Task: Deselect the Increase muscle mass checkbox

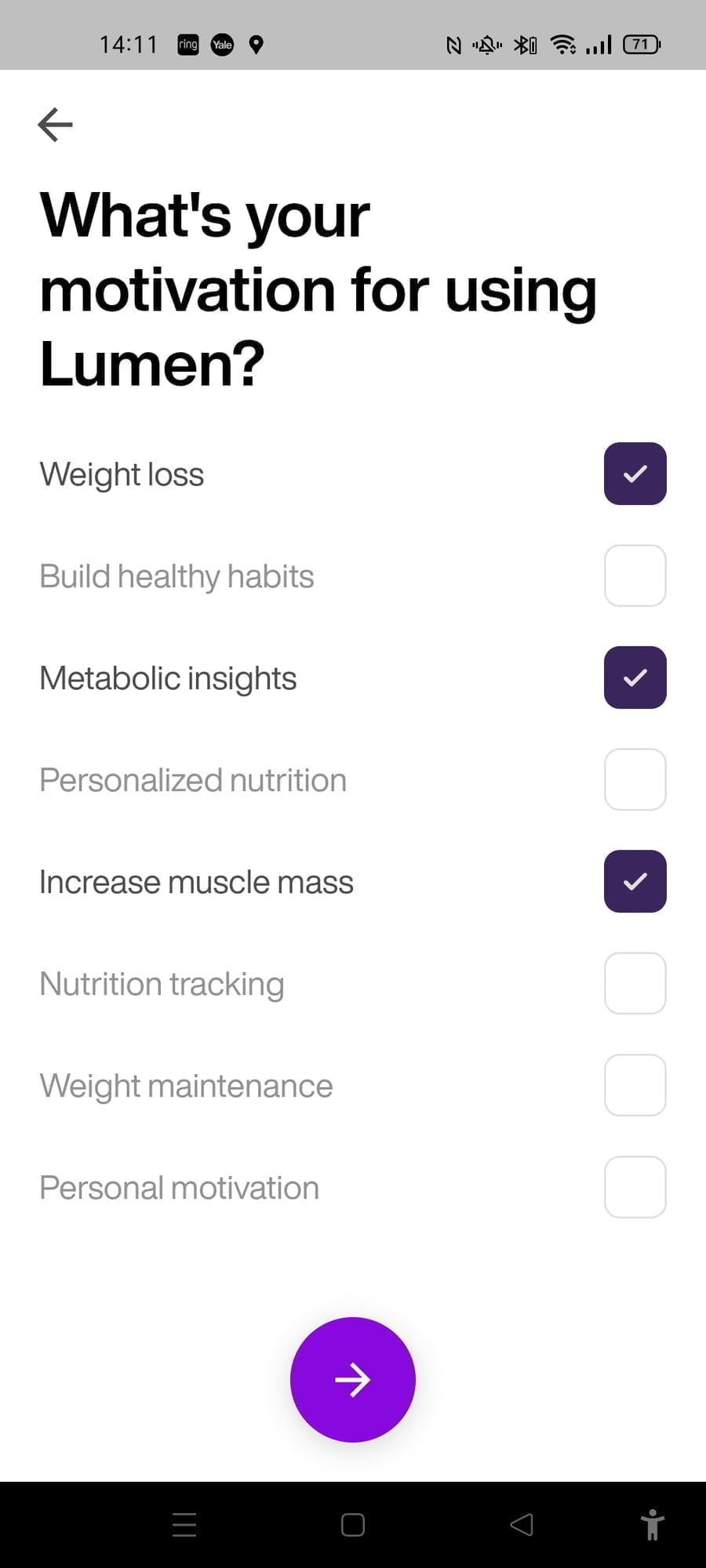Action: [635, 881]
